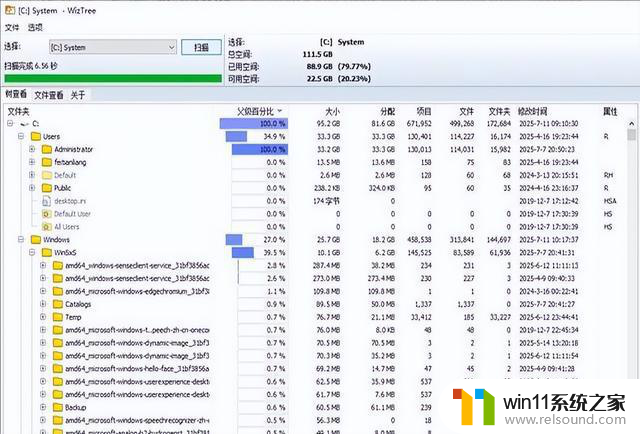Click the All Users link icon

tap(47, 227)
